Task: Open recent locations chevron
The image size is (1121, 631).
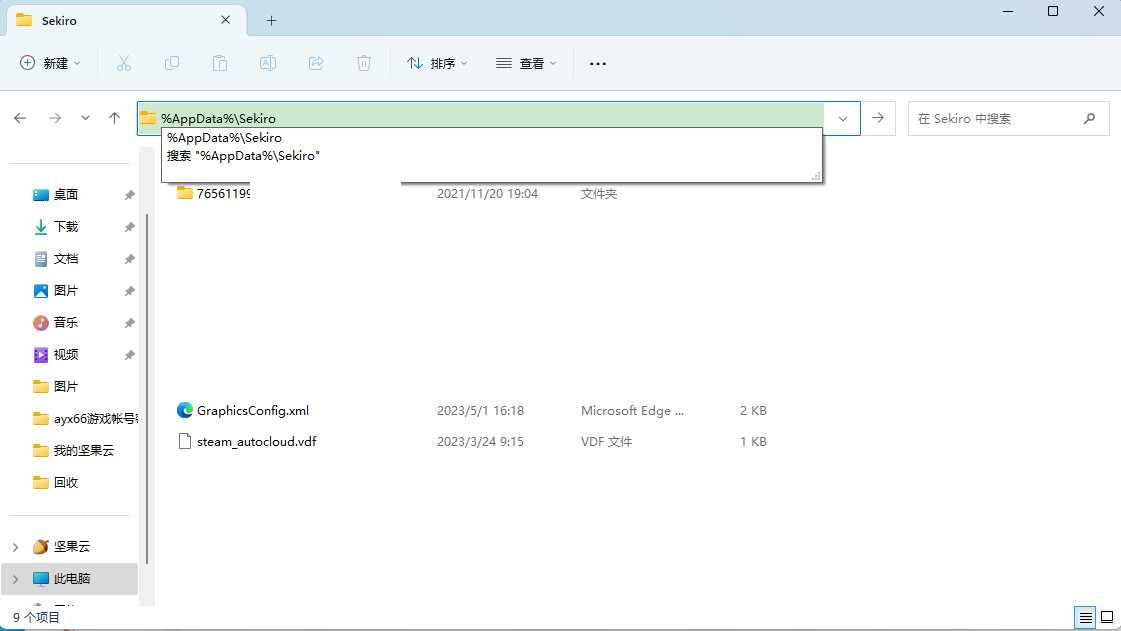Action: pyautogui.click(x=85, y=118)
